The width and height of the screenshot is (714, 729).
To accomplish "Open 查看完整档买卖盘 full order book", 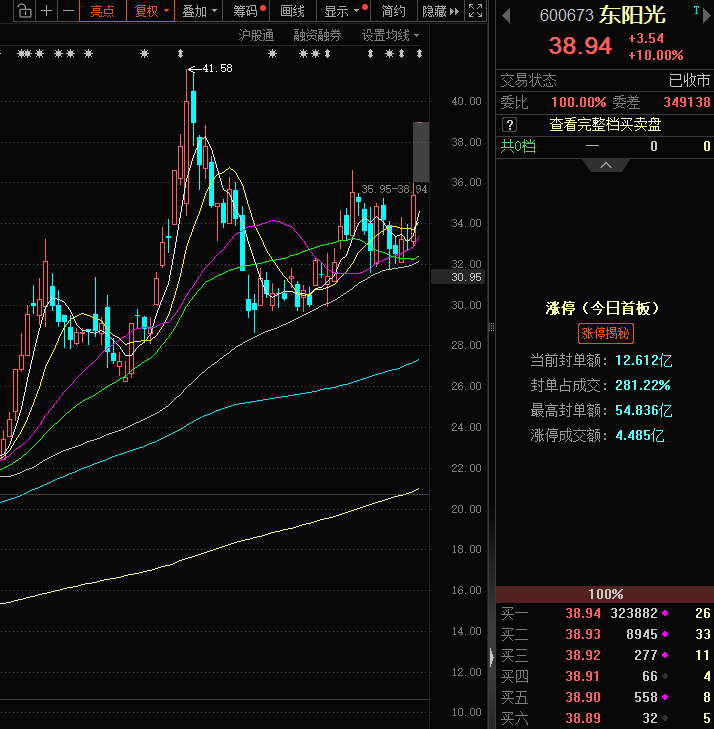I will click(x=605, y=125).
